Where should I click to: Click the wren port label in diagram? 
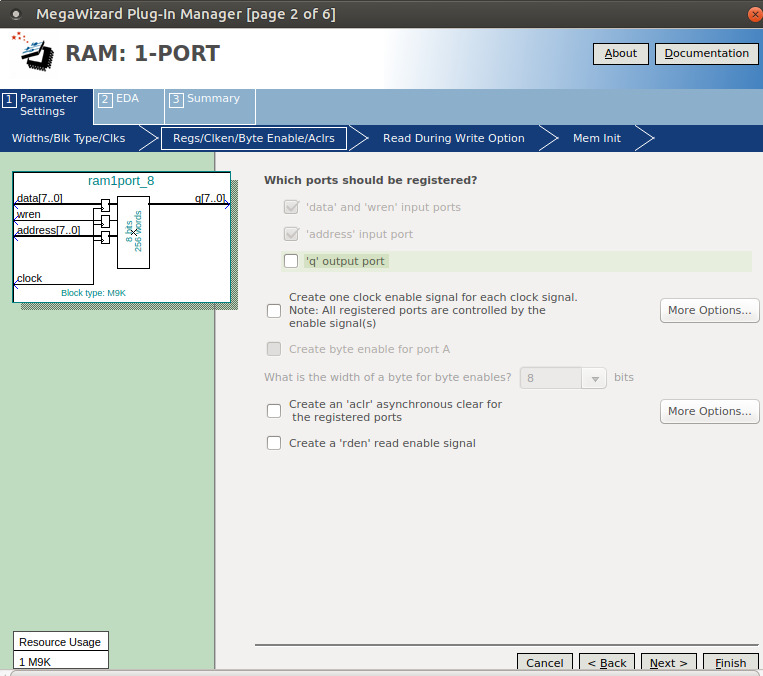(x=28, y=214)
